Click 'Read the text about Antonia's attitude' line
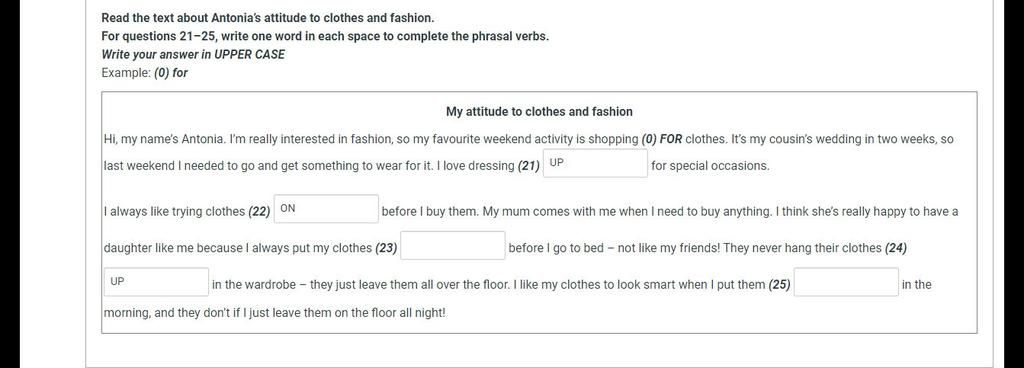The image size is (1024, 368). (x=268, y=18)
